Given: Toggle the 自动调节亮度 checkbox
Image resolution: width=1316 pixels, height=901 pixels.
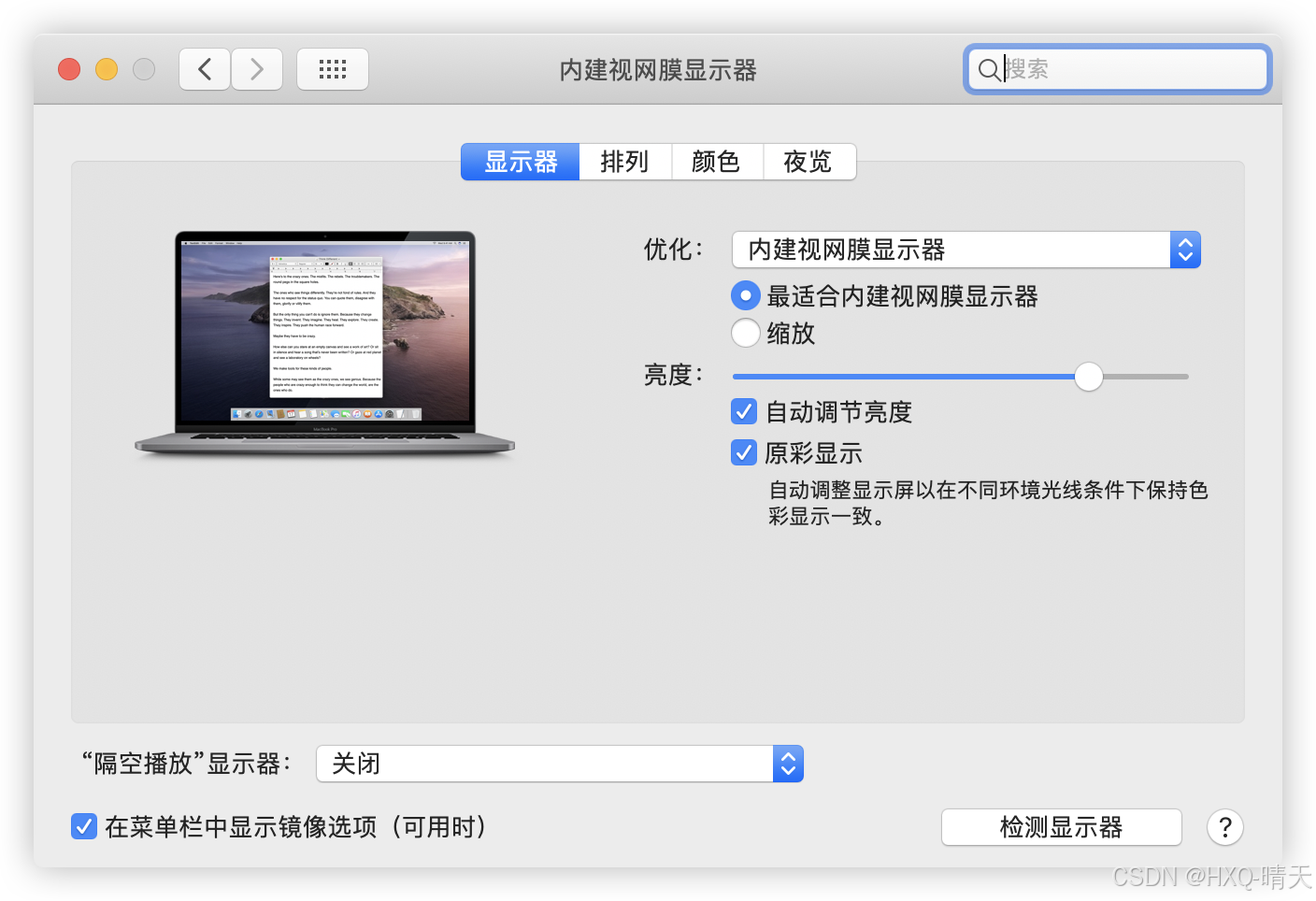Looking at the screenshot, I should [x=744, y=411].
